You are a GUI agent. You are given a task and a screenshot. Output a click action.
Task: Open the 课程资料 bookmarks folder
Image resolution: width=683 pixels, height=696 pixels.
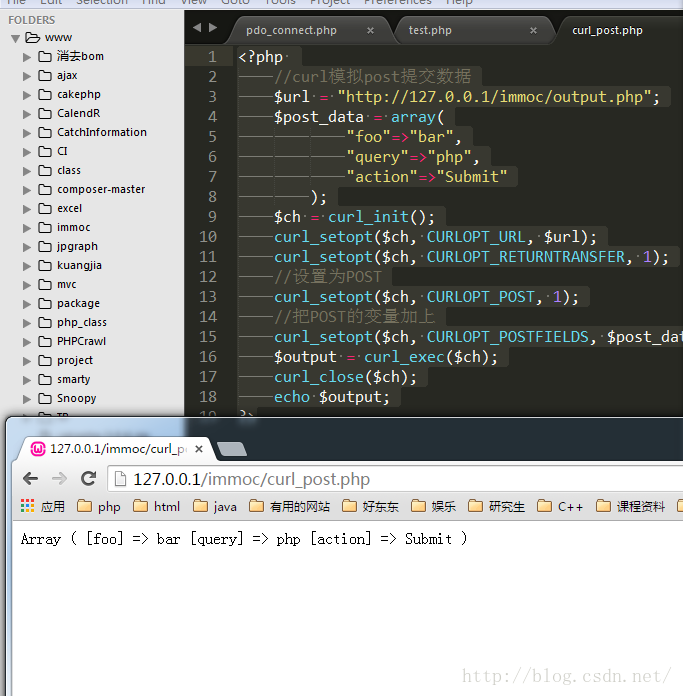pyautogui.click(x=630, y=506)
